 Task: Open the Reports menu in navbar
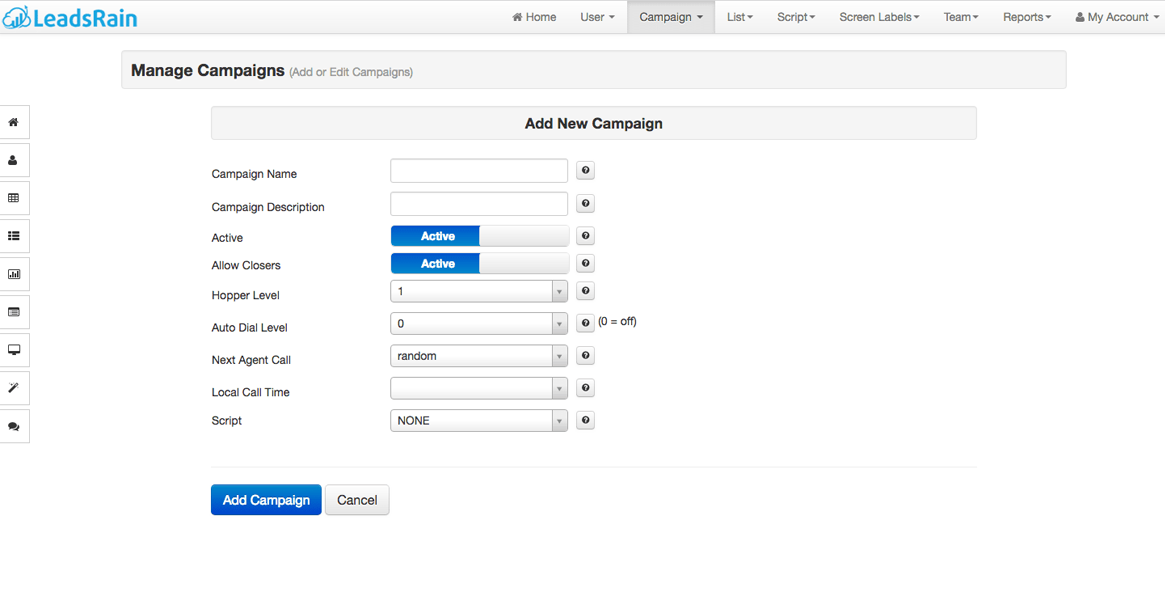1026,17
